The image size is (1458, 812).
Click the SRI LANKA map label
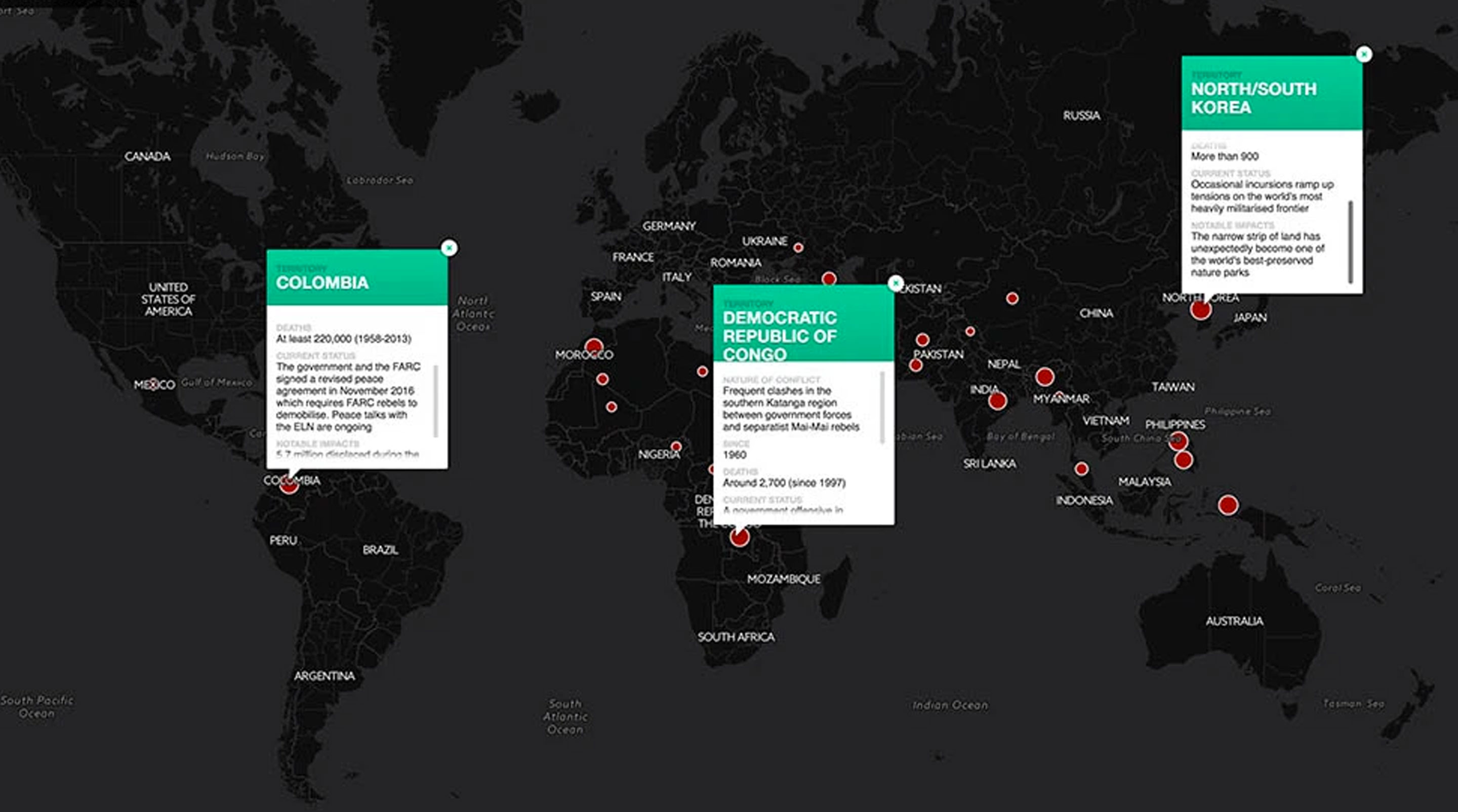[990, 463]
